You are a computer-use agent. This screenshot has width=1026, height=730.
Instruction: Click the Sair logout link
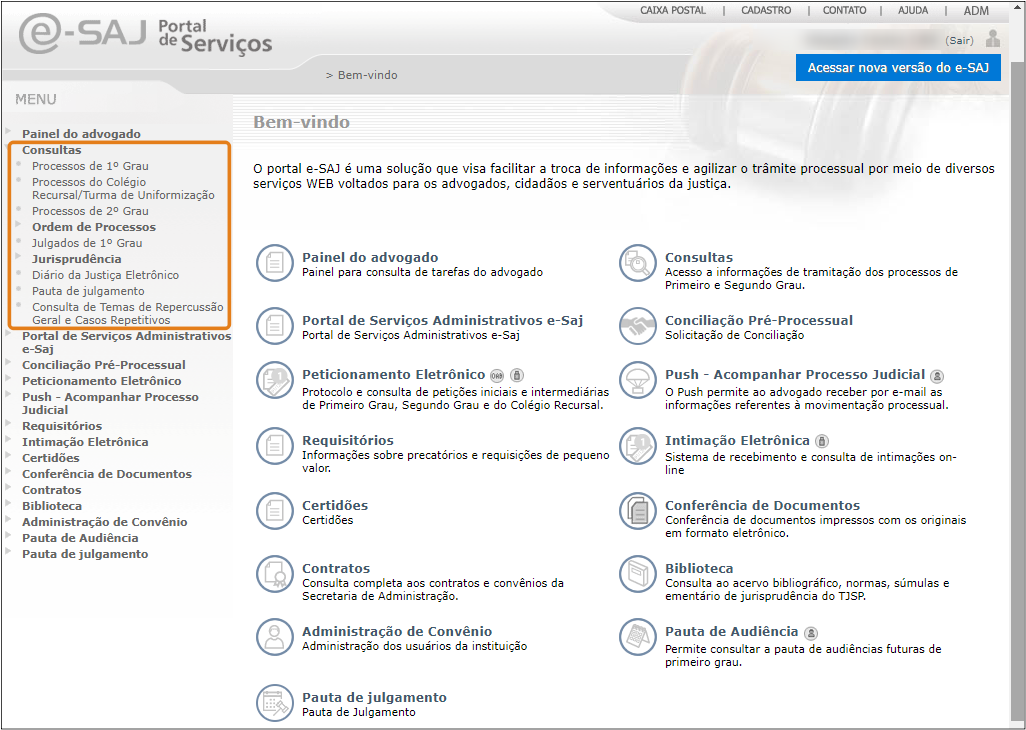pyautogui.click(x=959, y=40)
